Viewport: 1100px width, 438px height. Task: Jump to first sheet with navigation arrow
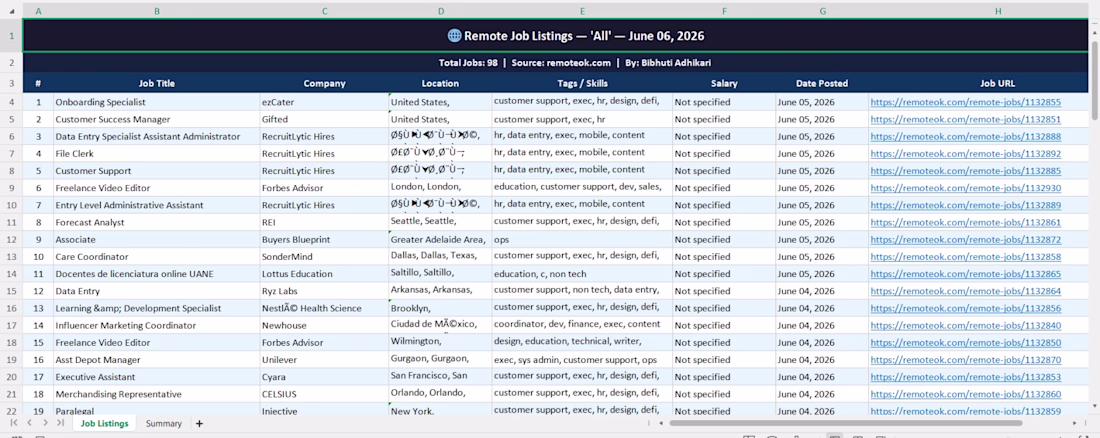(x=14, y=423)
